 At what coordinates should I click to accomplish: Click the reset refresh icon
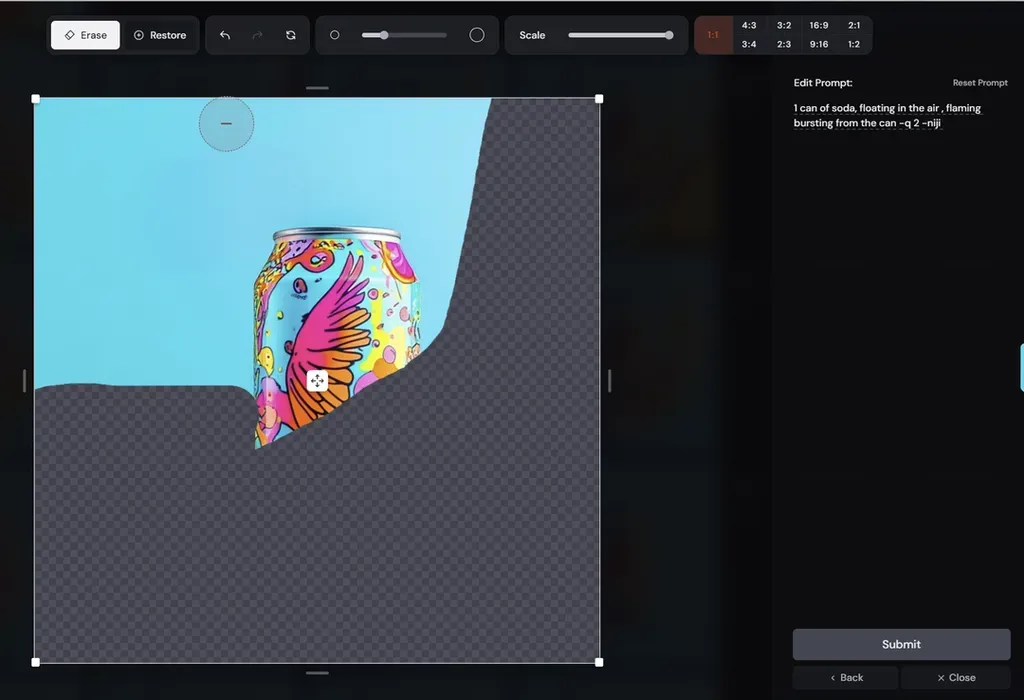291,35
